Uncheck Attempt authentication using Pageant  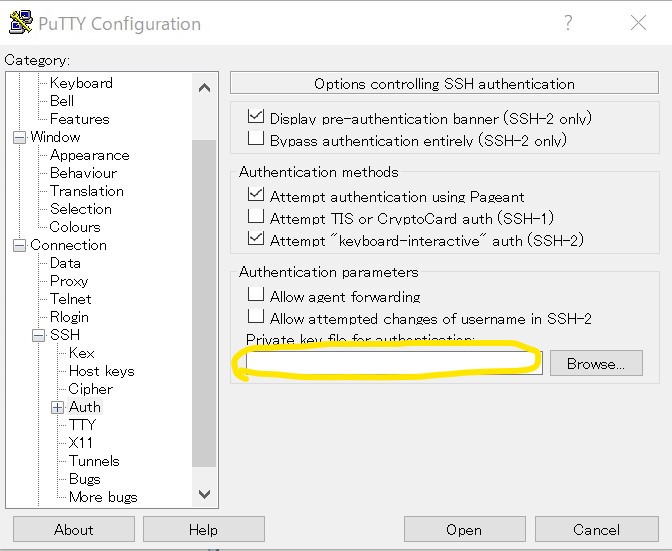click(x=255, y=194)
